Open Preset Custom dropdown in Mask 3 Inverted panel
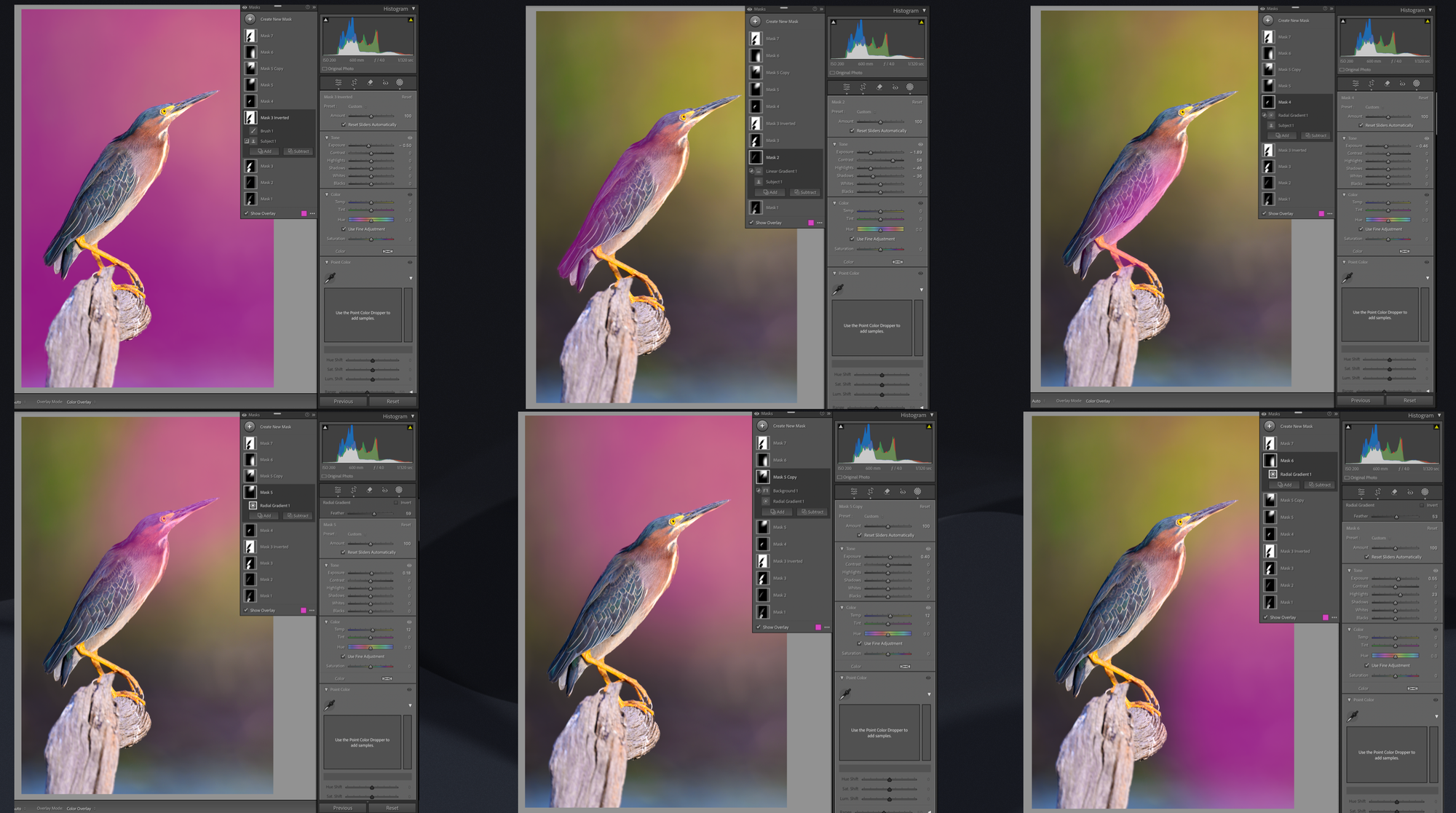 (355, 106)
